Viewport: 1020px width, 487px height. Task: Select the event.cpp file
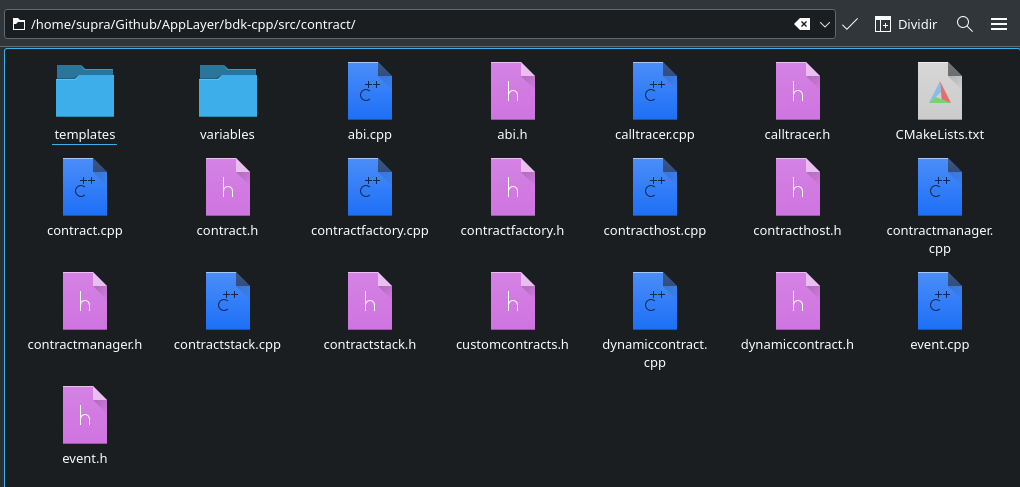[x=939, y=311]
